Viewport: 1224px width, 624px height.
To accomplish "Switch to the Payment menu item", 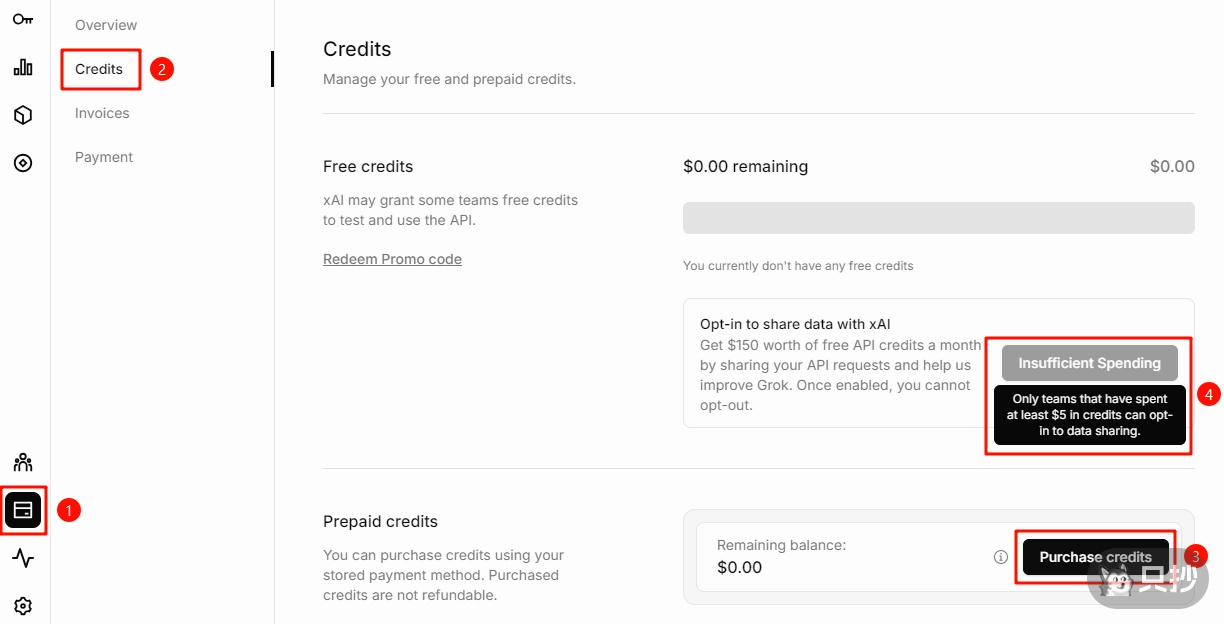I will pyautogui.click(x=104, y=157).
